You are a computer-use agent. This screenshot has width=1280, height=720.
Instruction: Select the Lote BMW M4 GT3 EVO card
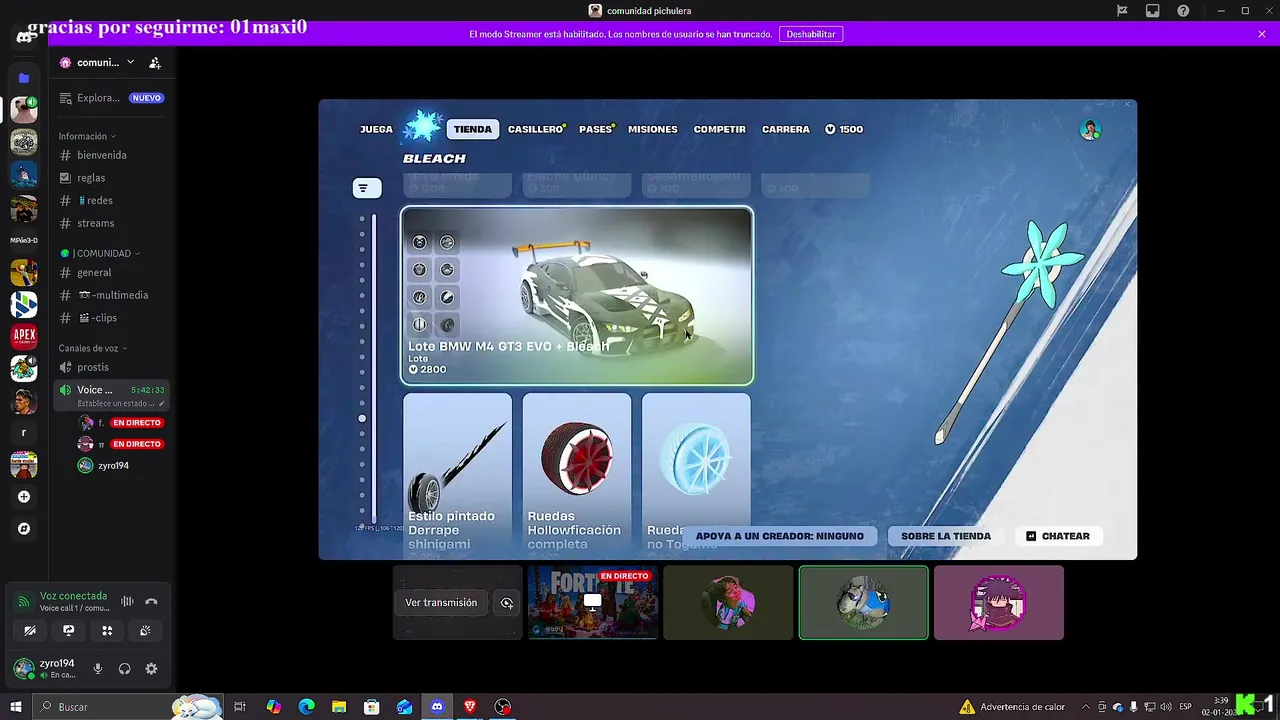click(x=577, y=296)
